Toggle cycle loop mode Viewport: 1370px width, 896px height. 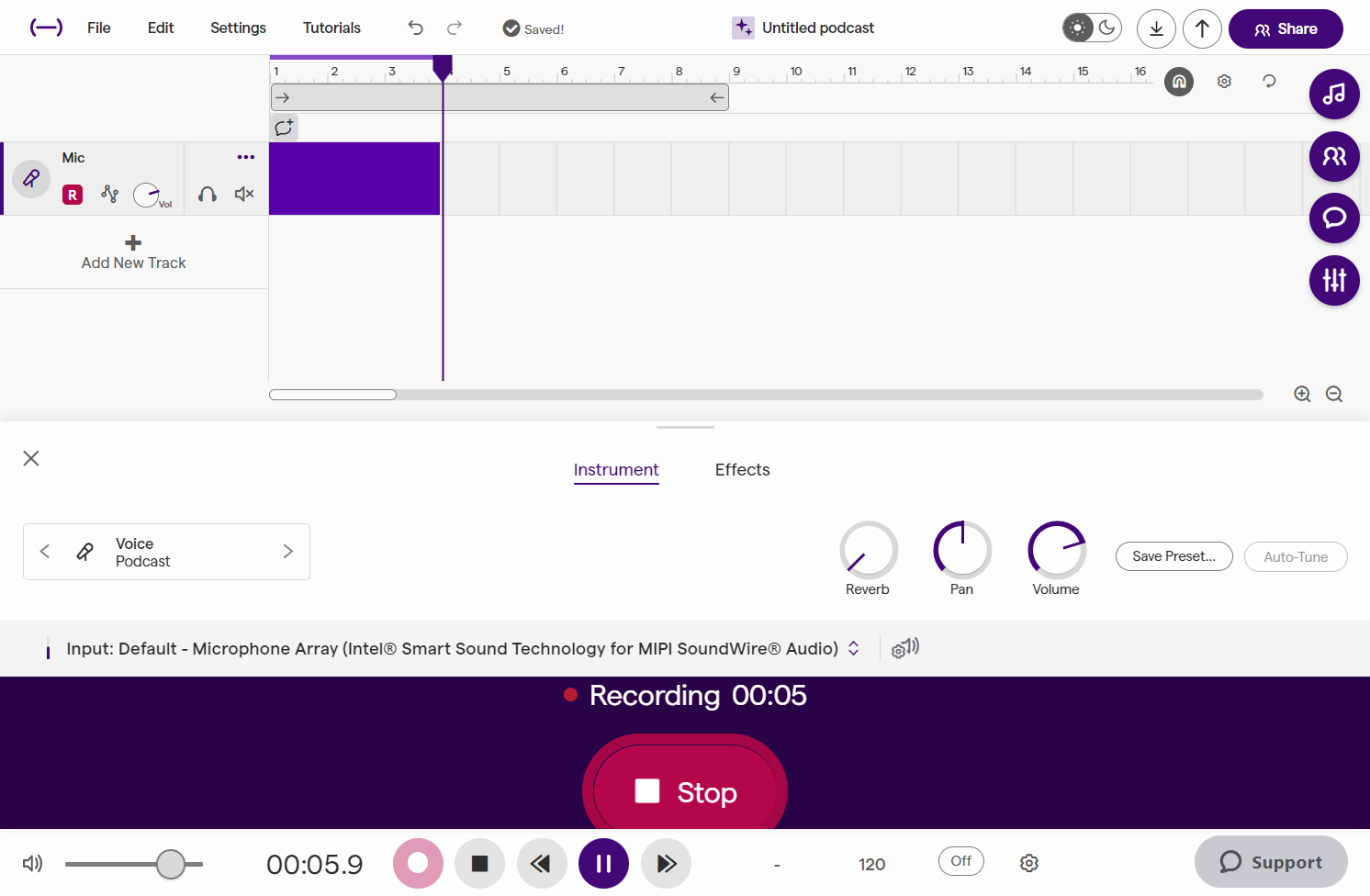[x=1269, y=82]
